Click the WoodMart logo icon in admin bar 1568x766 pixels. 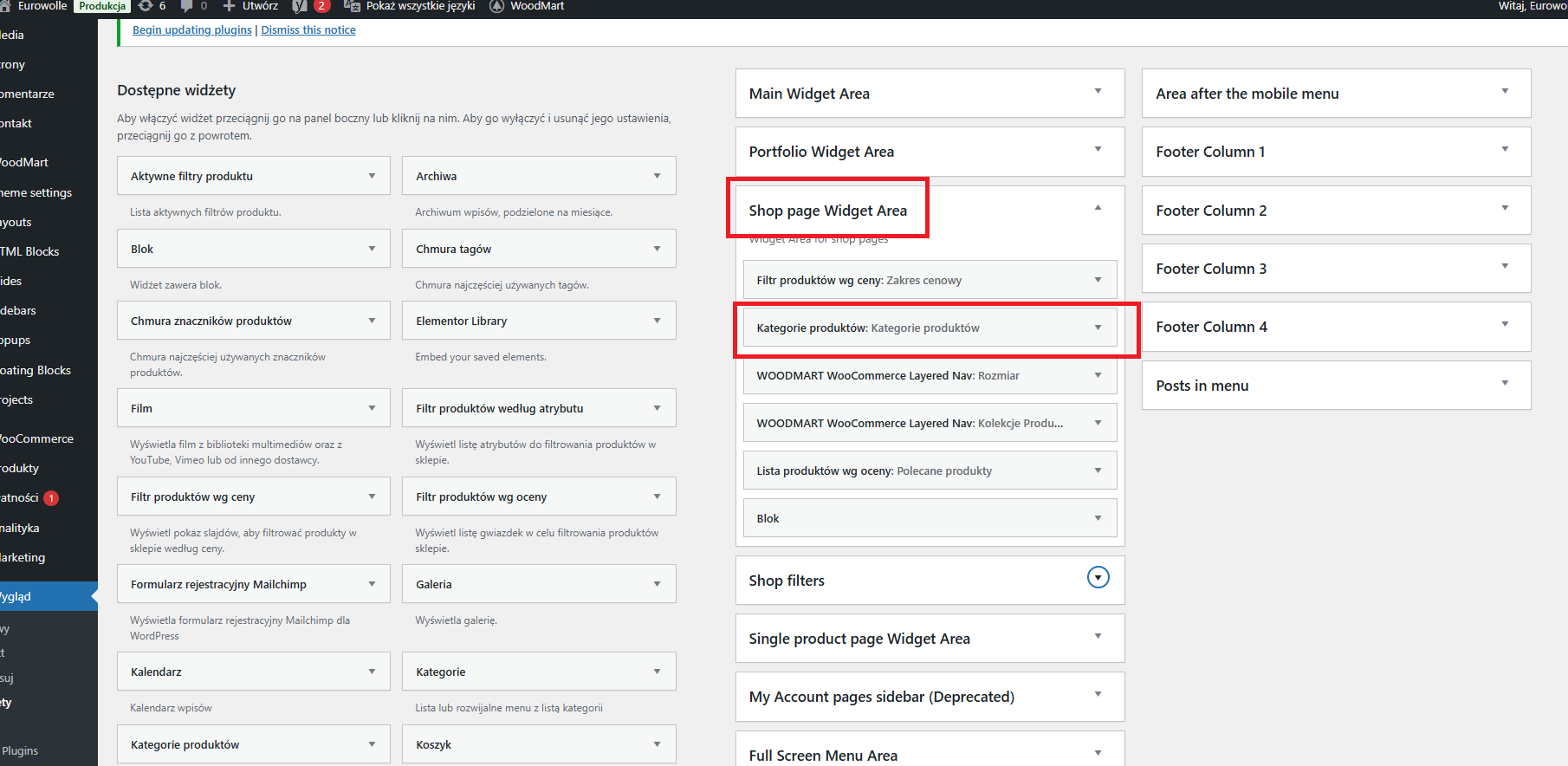[x=496, y=6]
